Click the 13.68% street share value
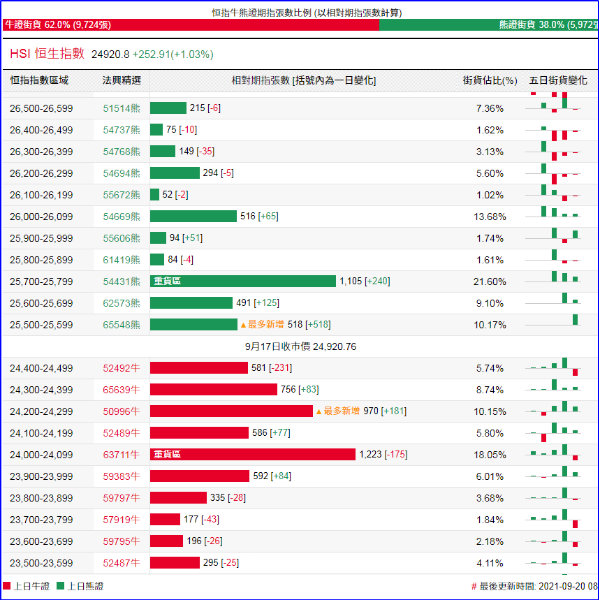This screenshot has width=599, height=600. [x=490, y=217]
